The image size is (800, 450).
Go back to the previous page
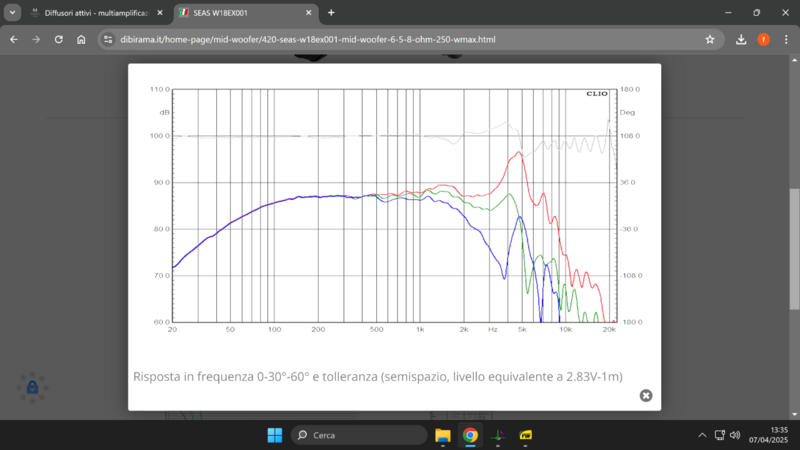14,39
